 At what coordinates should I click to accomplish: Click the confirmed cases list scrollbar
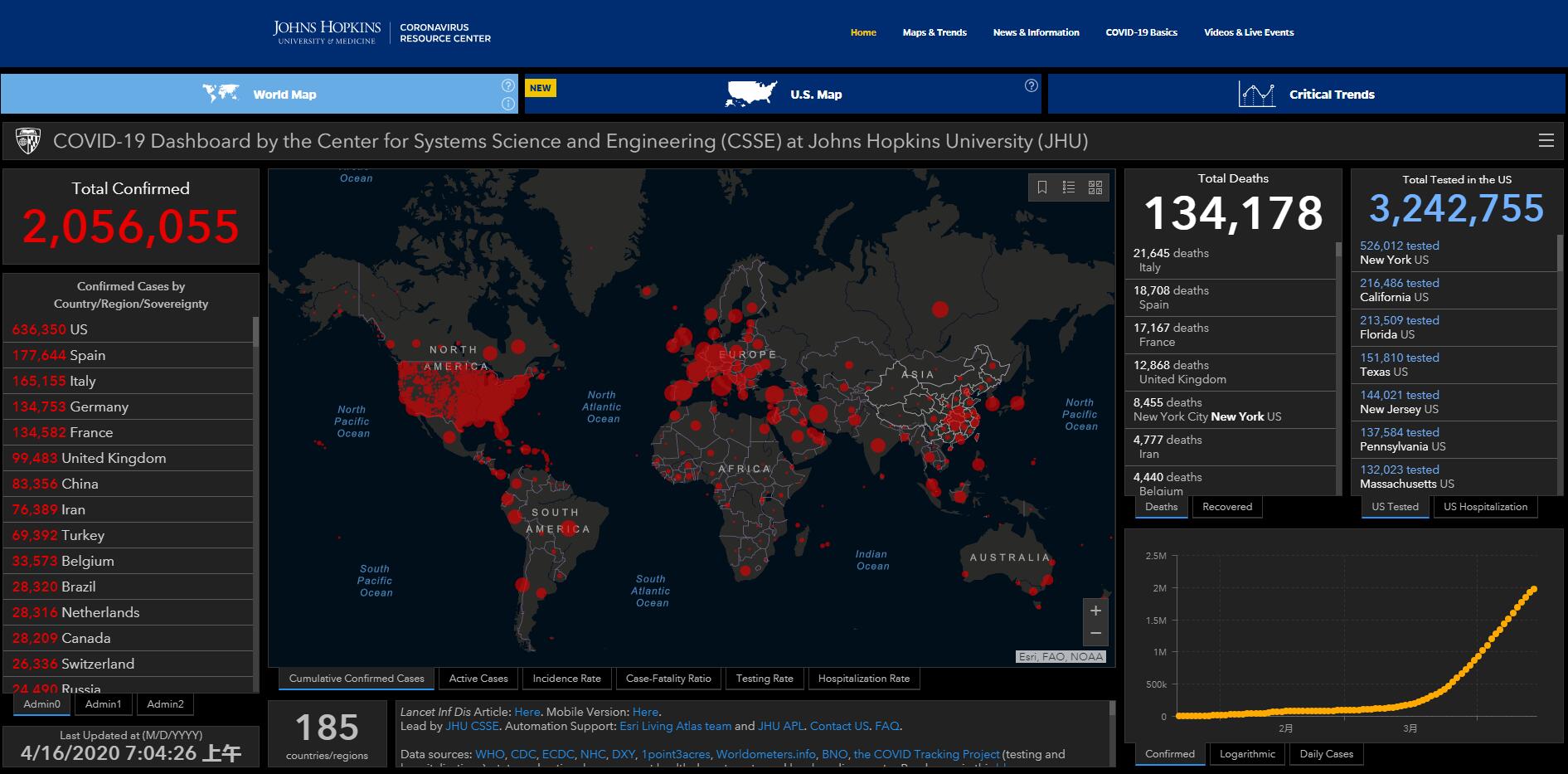coord(255,332)
